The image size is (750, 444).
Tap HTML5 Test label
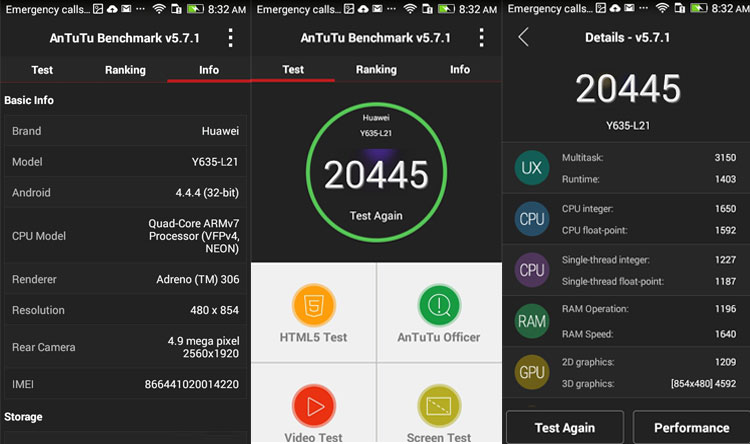click(314, 337)
